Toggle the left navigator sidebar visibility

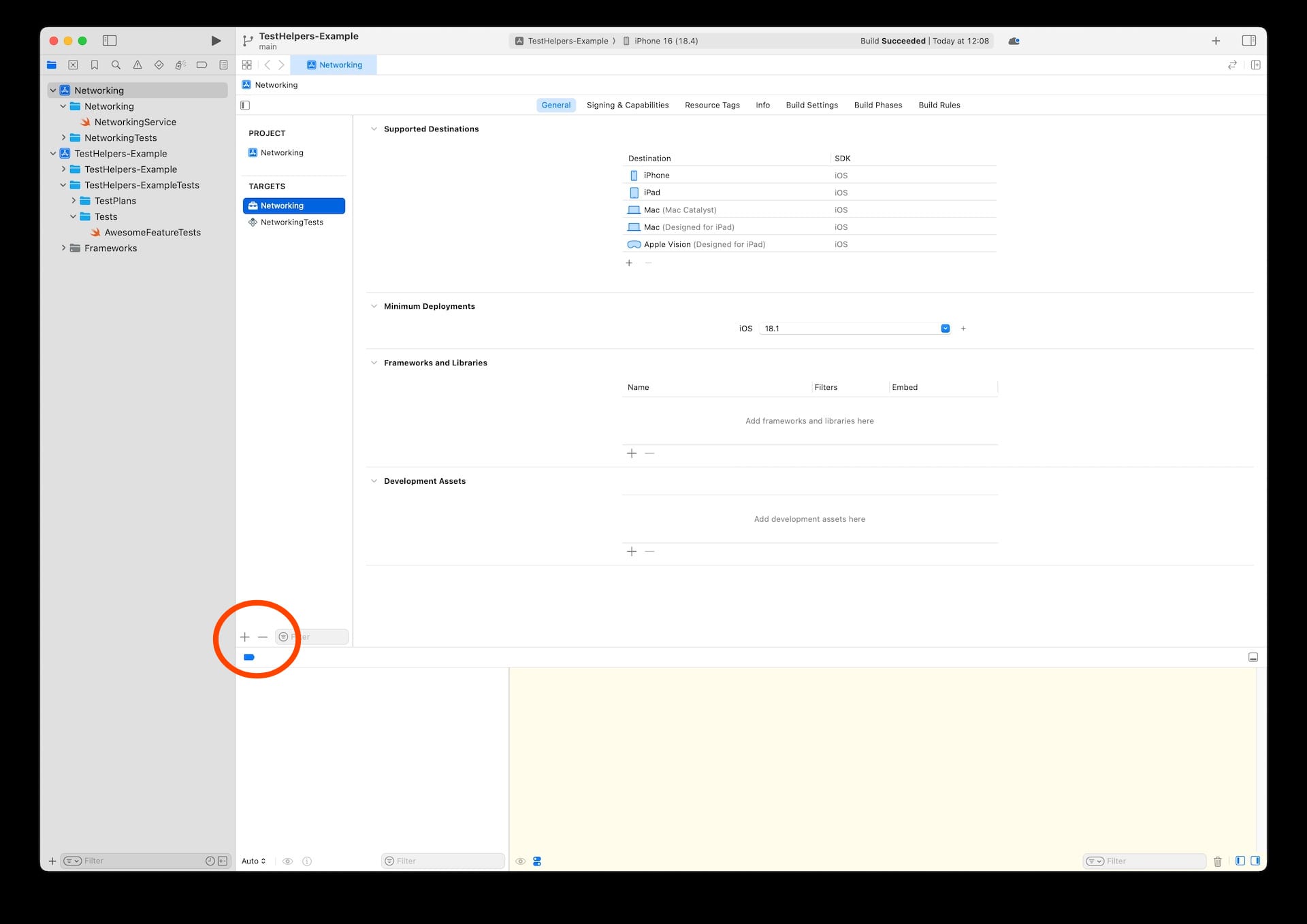pos(109,41)
